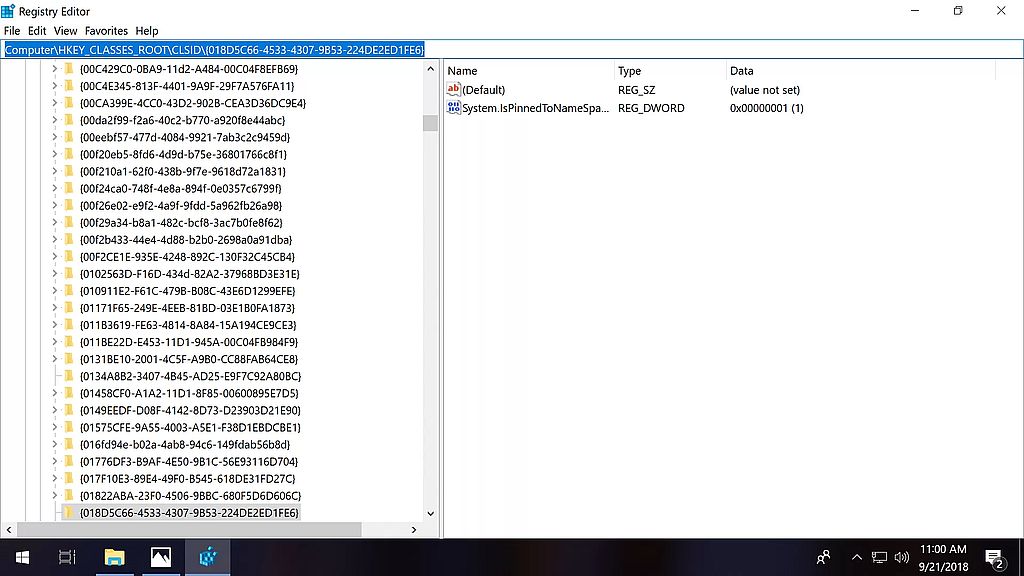1024x576 pixels.
Task: Click folder icon of {017F10E3-89E4-49F0-B545-618DE31FD27C}
Action: click(x=69, y=479)
